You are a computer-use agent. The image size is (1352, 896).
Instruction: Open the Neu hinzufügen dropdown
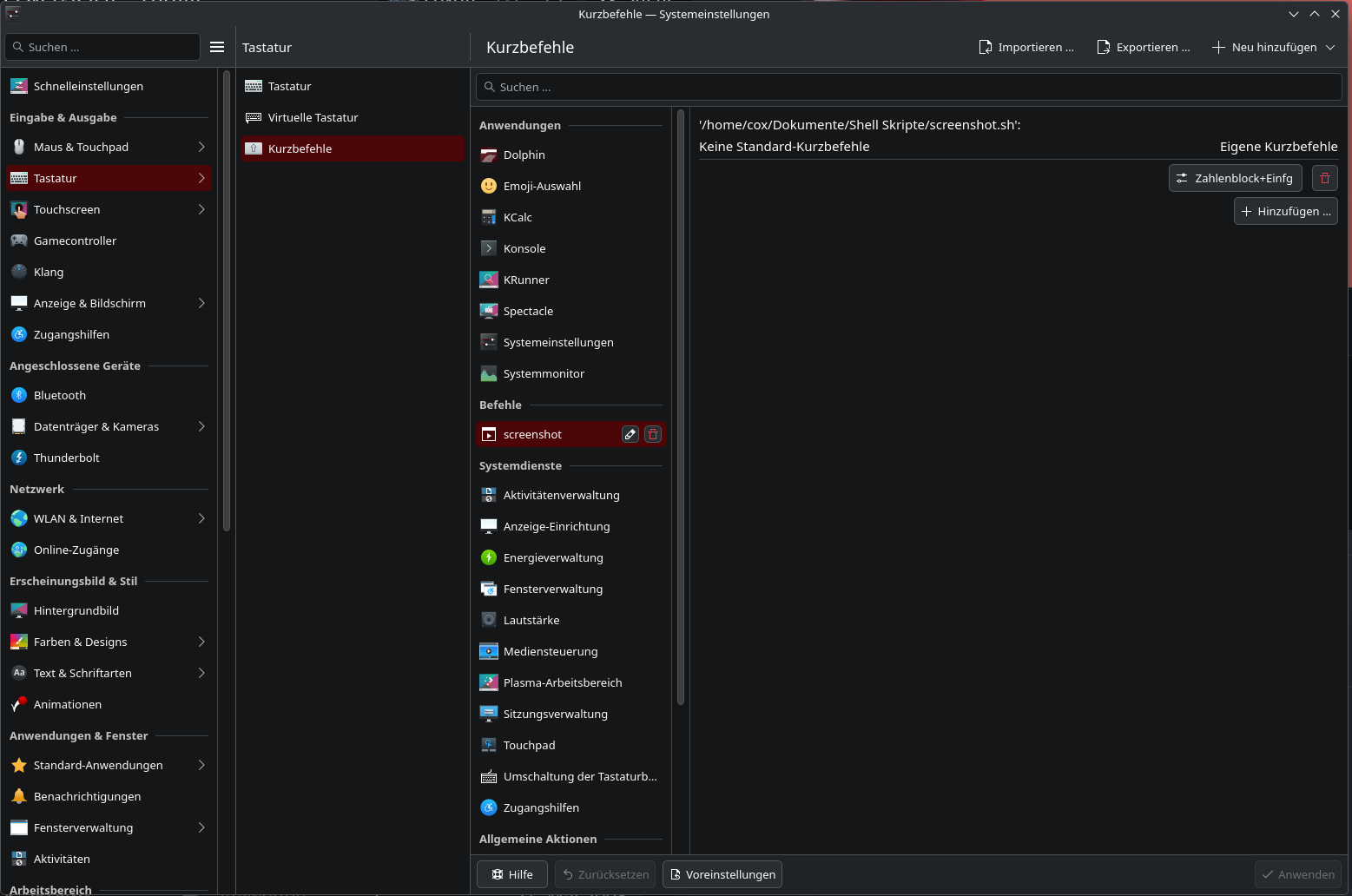tap(1273, 47)
